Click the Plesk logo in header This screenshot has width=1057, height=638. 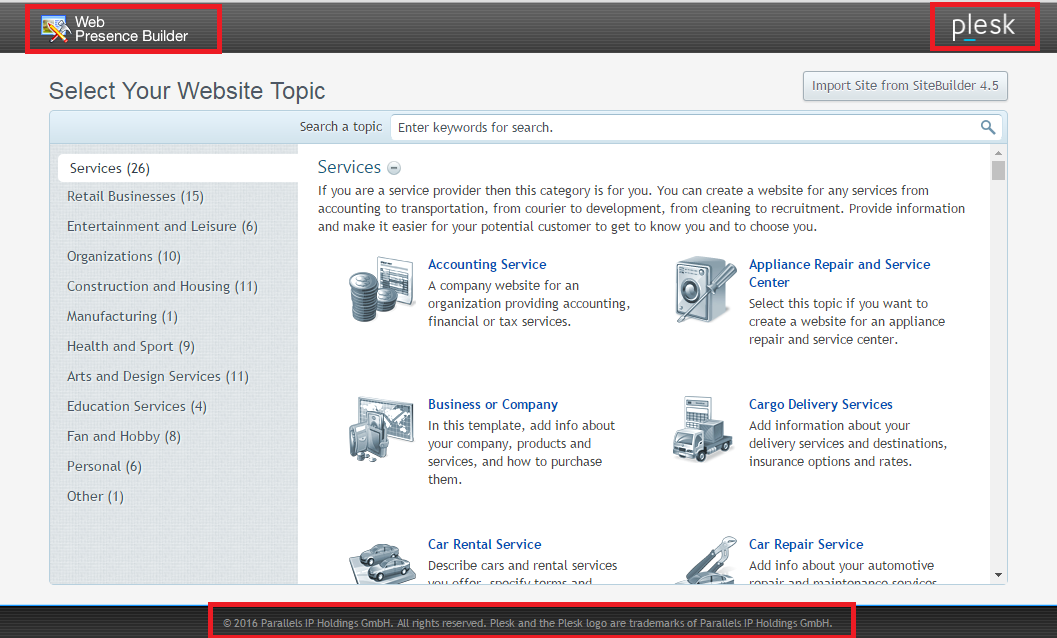(983, 26)
